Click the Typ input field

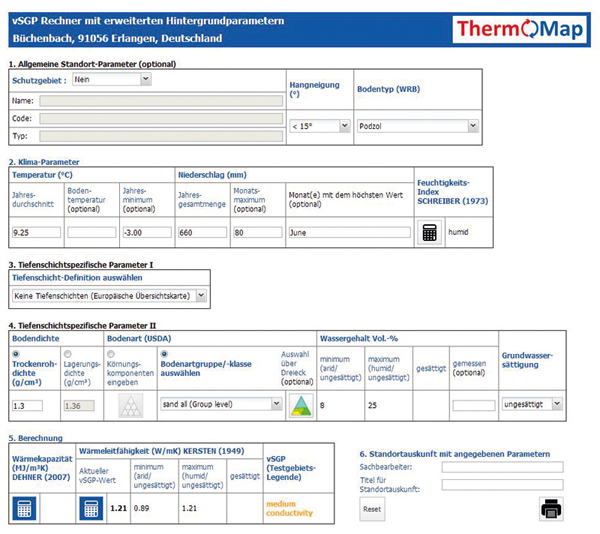pos(161,136)
